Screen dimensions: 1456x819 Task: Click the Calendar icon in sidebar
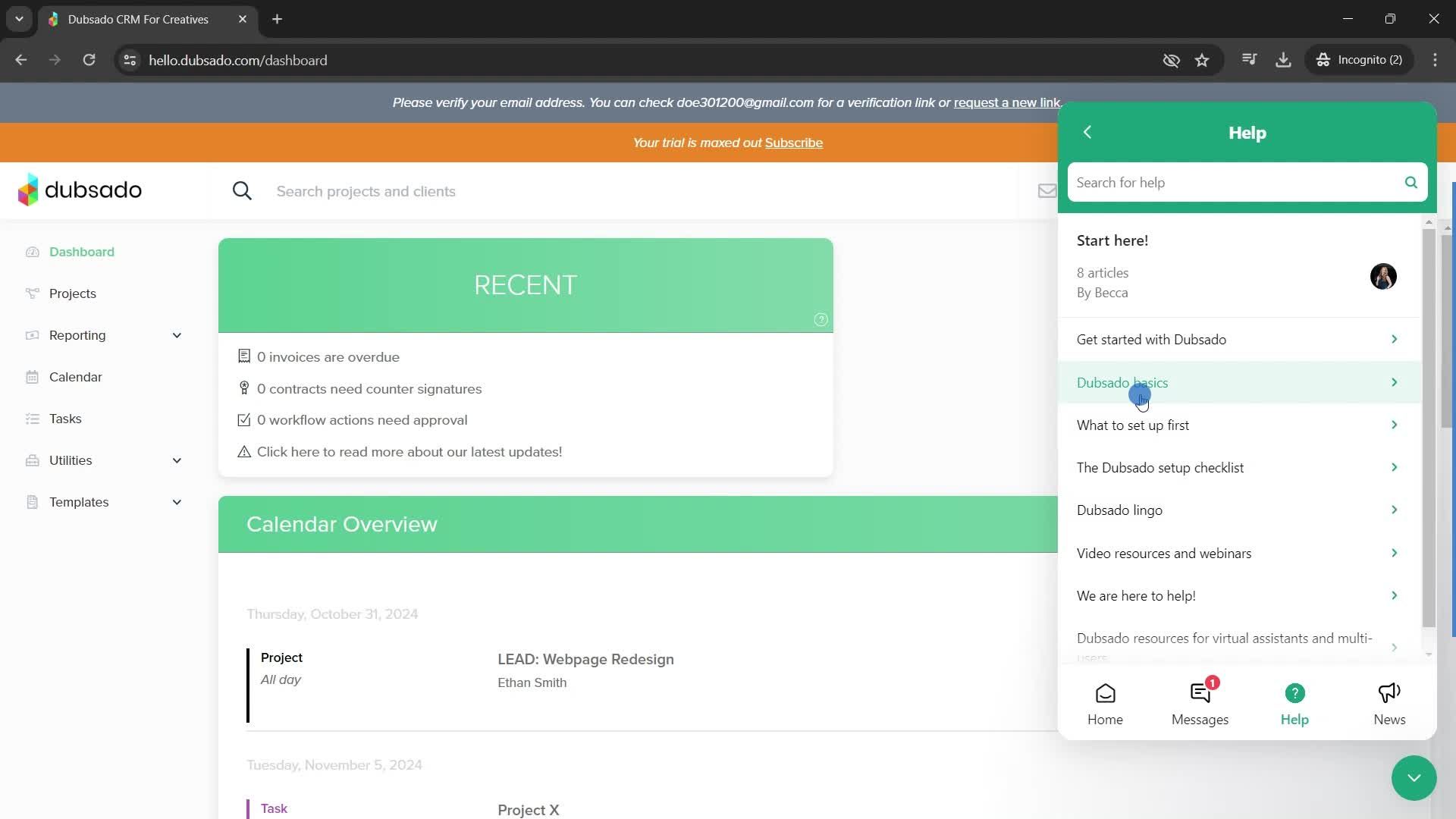tap(32, 377)
